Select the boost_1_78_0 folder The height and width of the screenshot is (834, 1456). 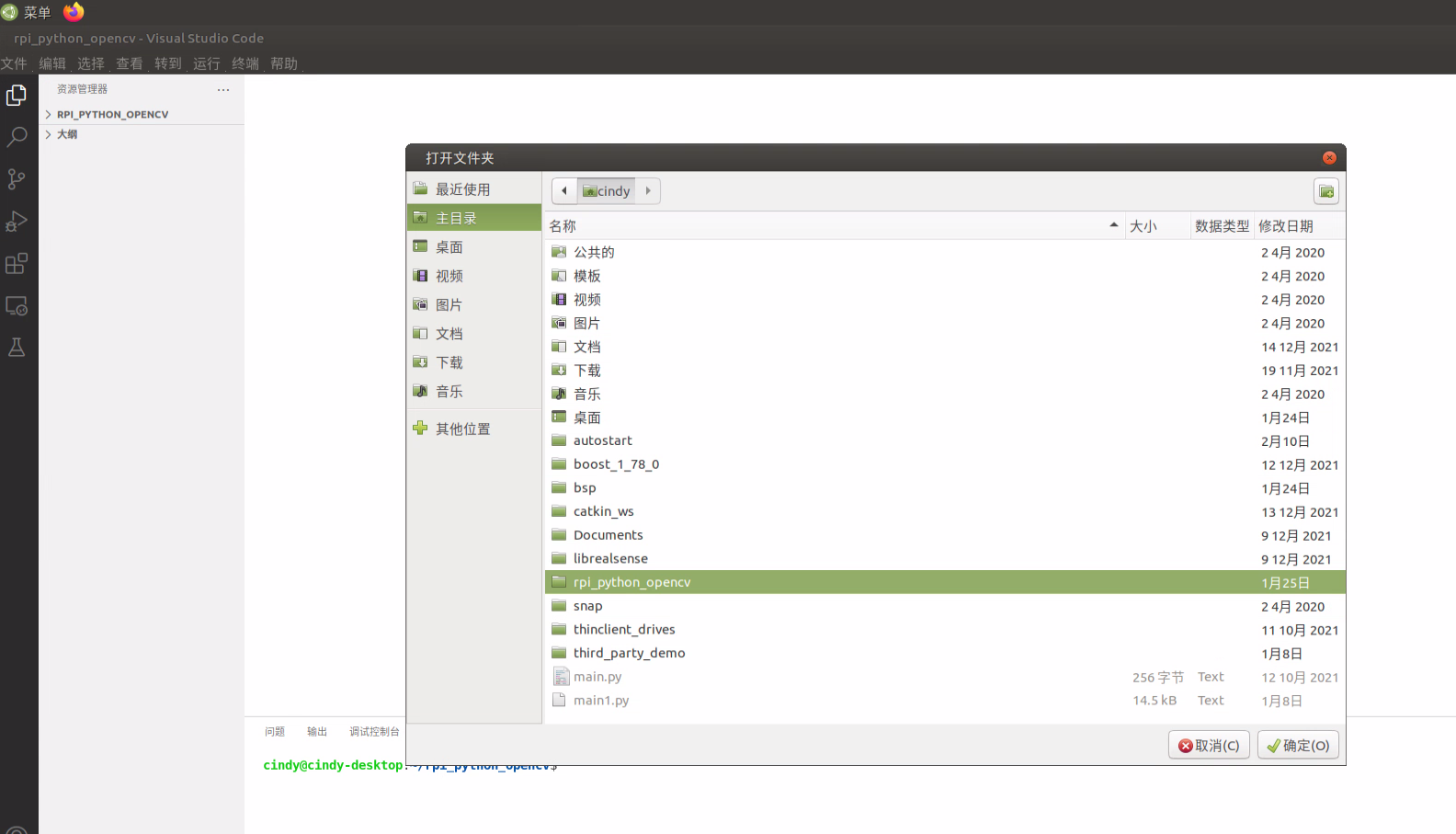945,464
